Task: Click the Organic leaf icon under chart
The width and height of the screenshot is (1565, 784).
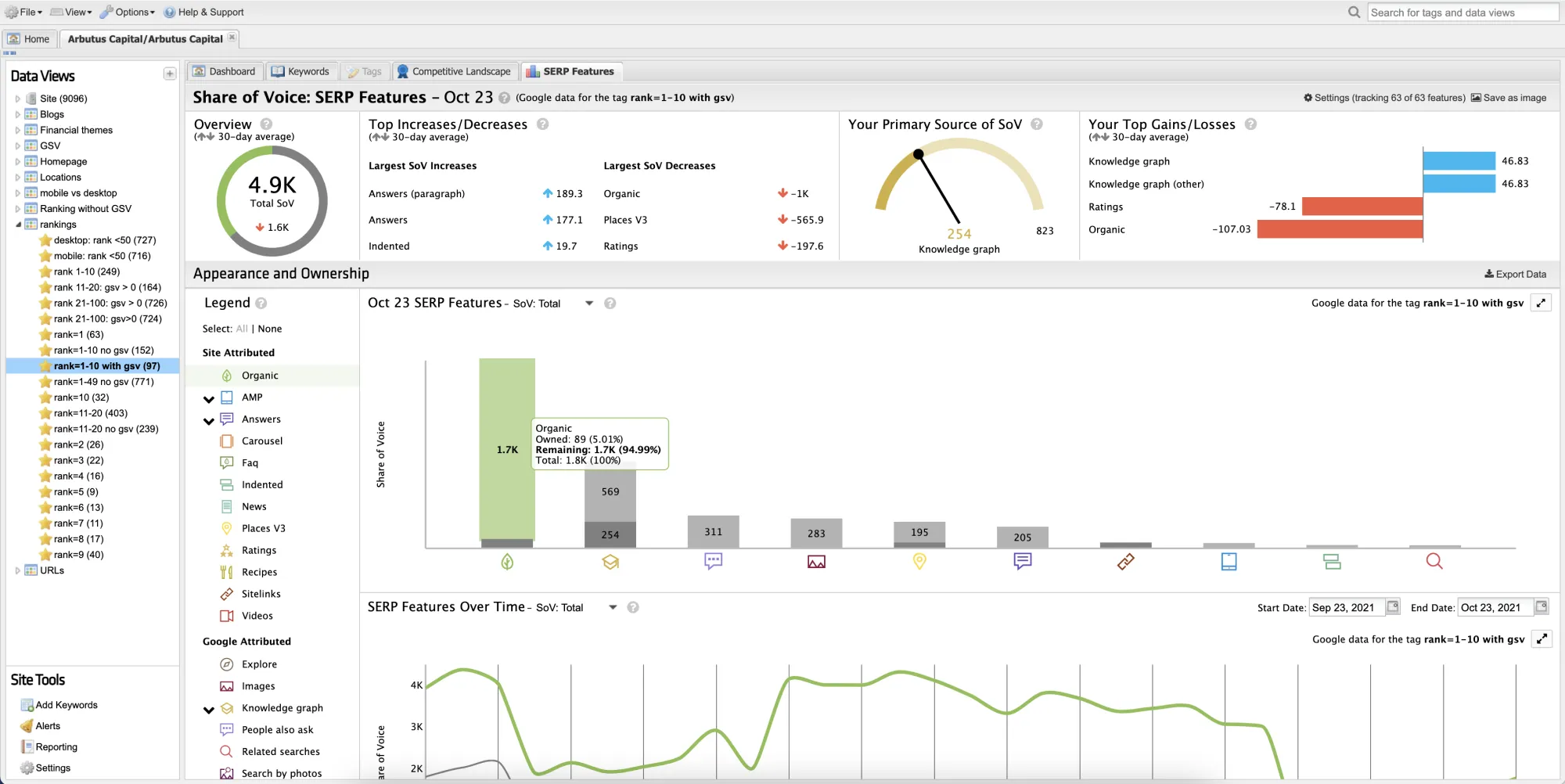Action: coord(507,562)
